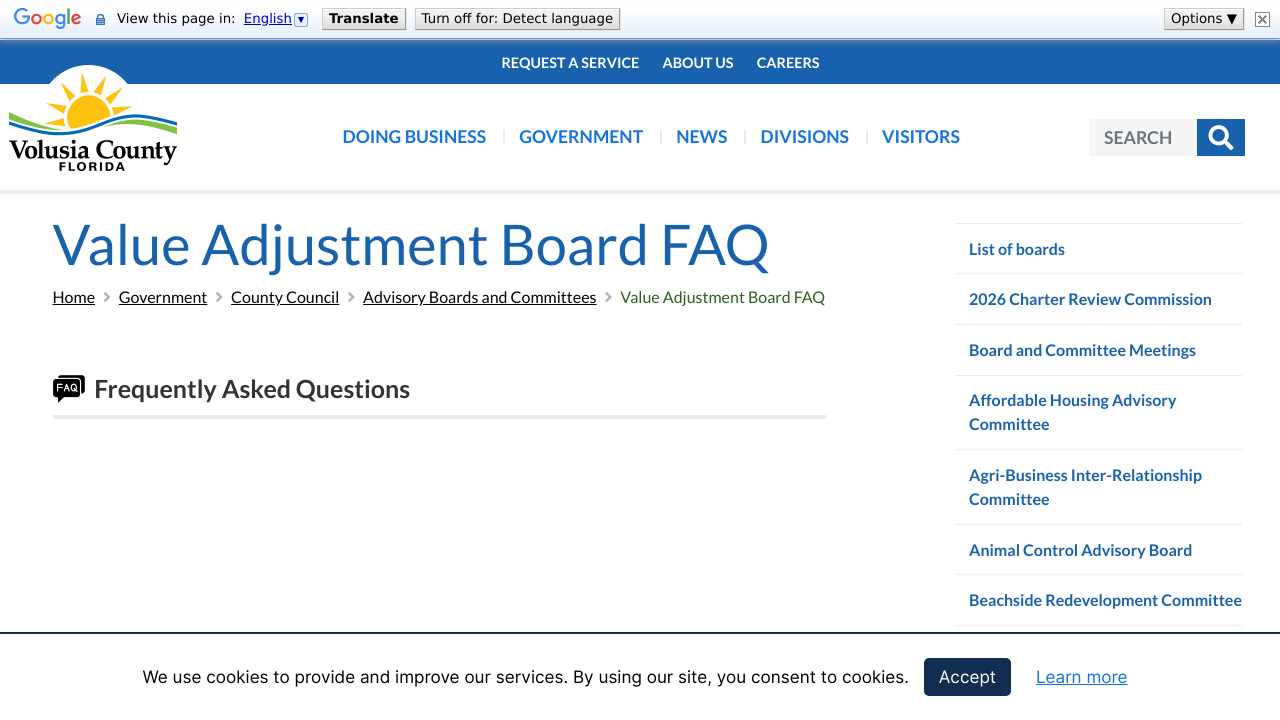The height and width of the screenshot is (720, 1280).
Task: Disable translation by clicking 'Turn off for: Detect language'
Action: (517, 18)
